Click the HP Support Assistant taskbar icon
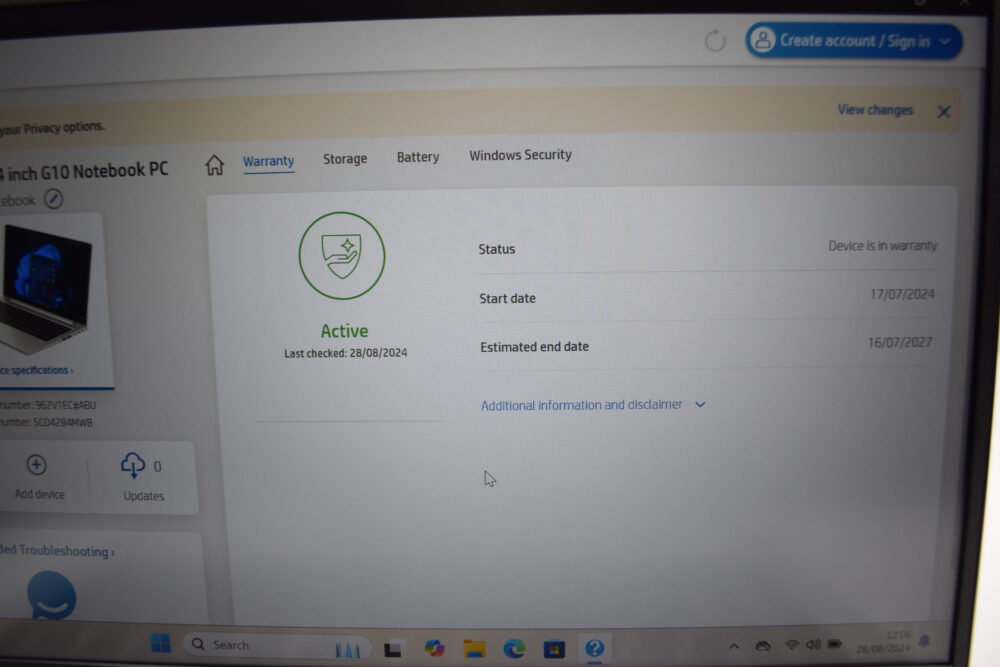 click(594, 649)
